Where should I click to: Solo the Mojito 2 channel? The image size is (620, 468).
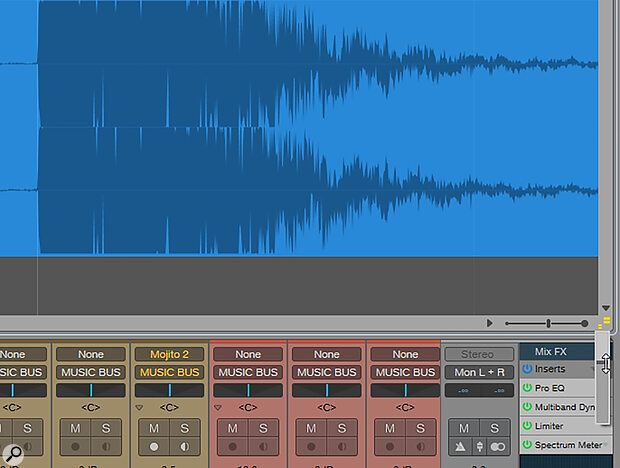click(185, 428)
